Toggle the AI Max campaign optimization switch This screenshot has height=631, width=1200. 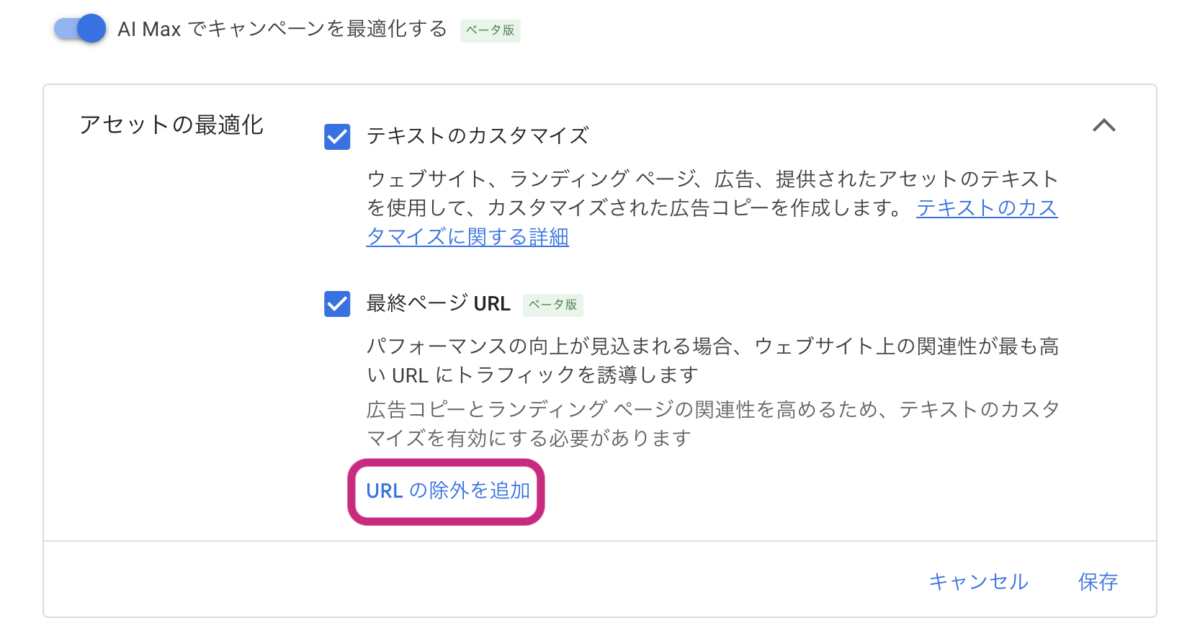coord(80,28)
